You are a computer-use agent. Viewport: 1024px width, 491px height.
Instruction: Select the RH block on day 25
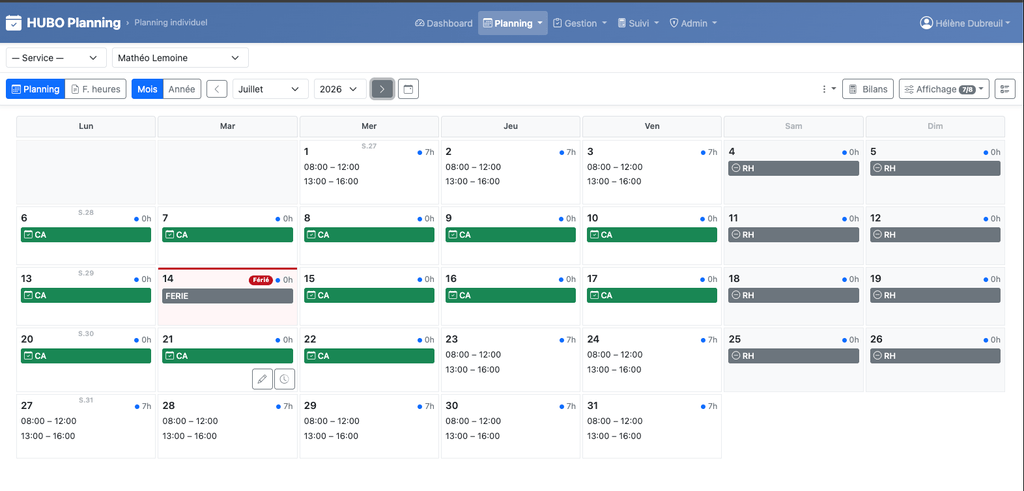(x=793, y=356)
